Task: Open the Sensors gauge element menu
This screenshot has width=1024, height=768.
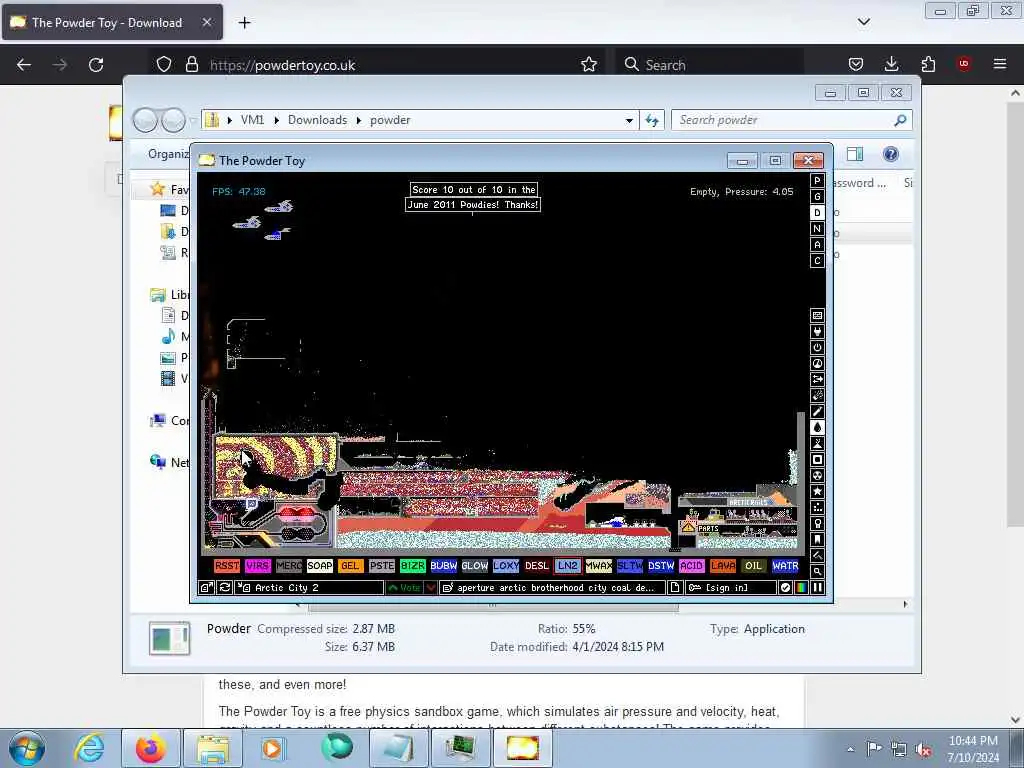Action: pyautogui.click(x=817, y=364)
